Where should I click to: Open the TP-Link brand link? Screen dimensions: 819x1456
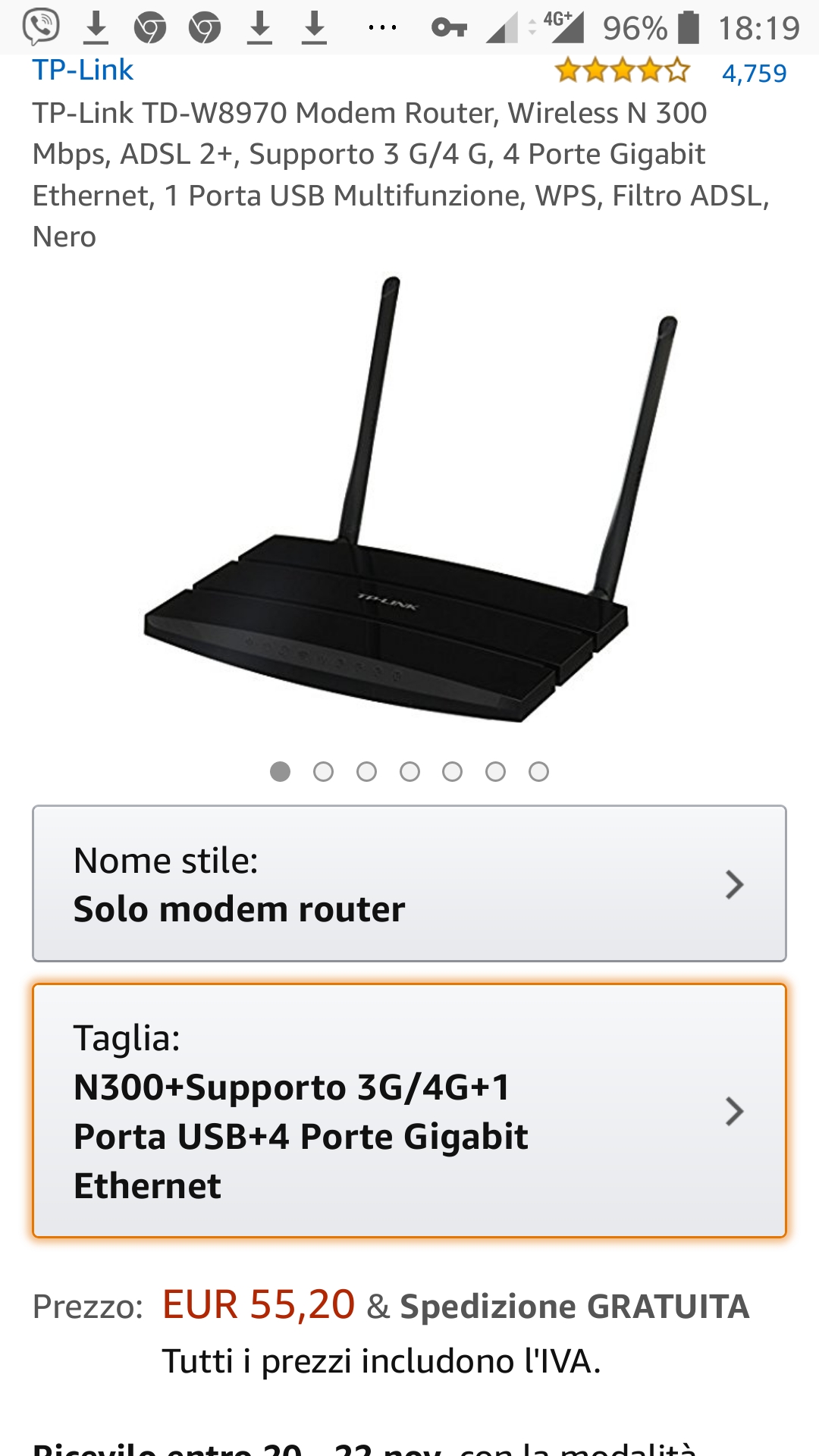(x=83, y=70)
